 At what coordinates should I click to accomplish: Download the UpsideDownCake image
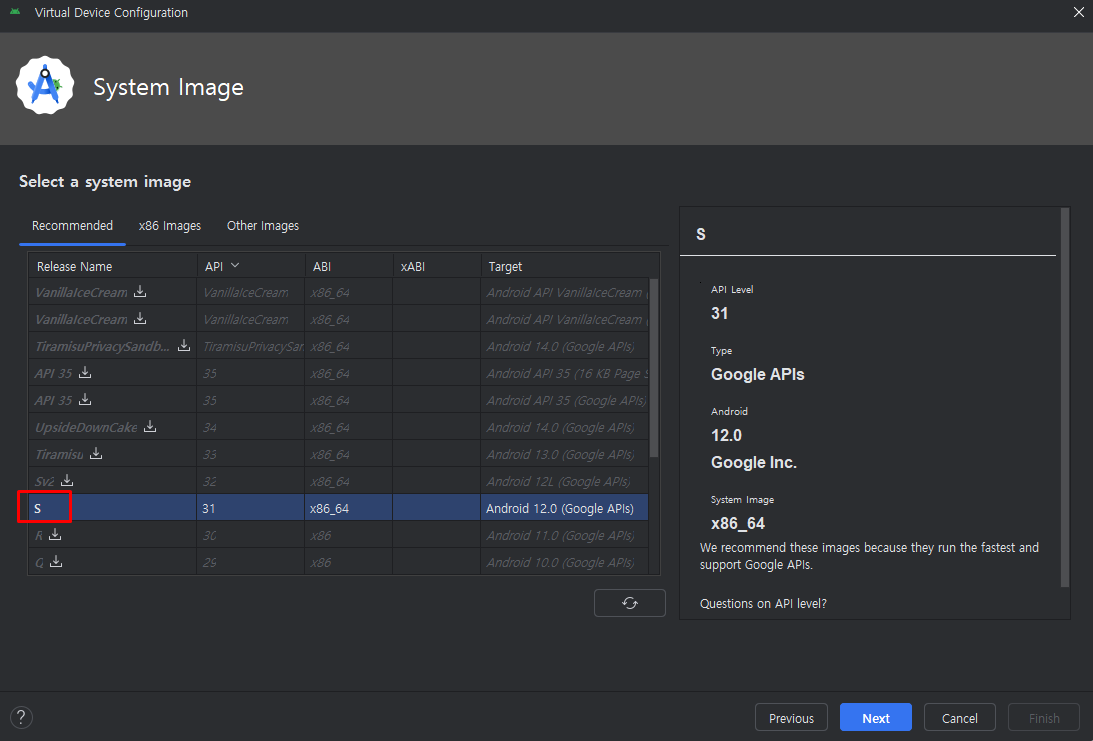pyautogui.click(x=150, y=426)
